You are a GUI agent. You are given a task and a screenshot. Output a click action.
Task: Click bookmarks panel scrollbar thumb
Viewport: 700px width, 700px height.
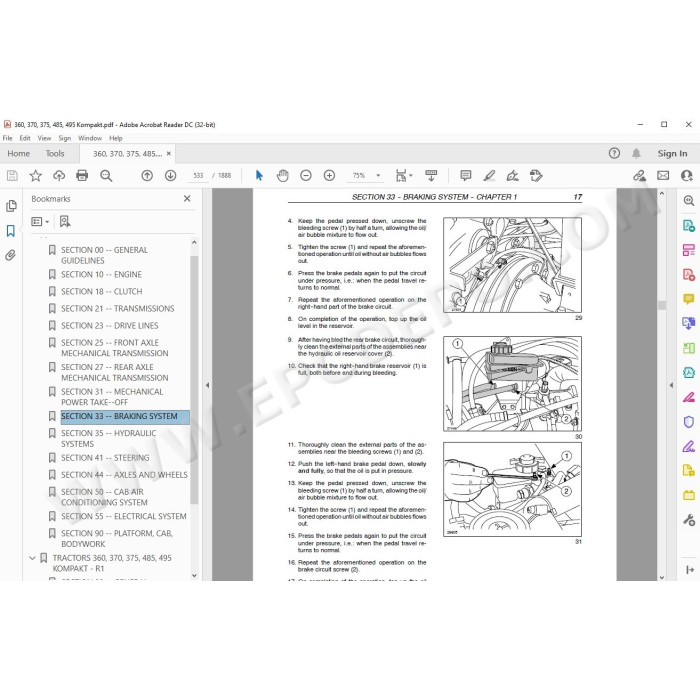point(194,379)
